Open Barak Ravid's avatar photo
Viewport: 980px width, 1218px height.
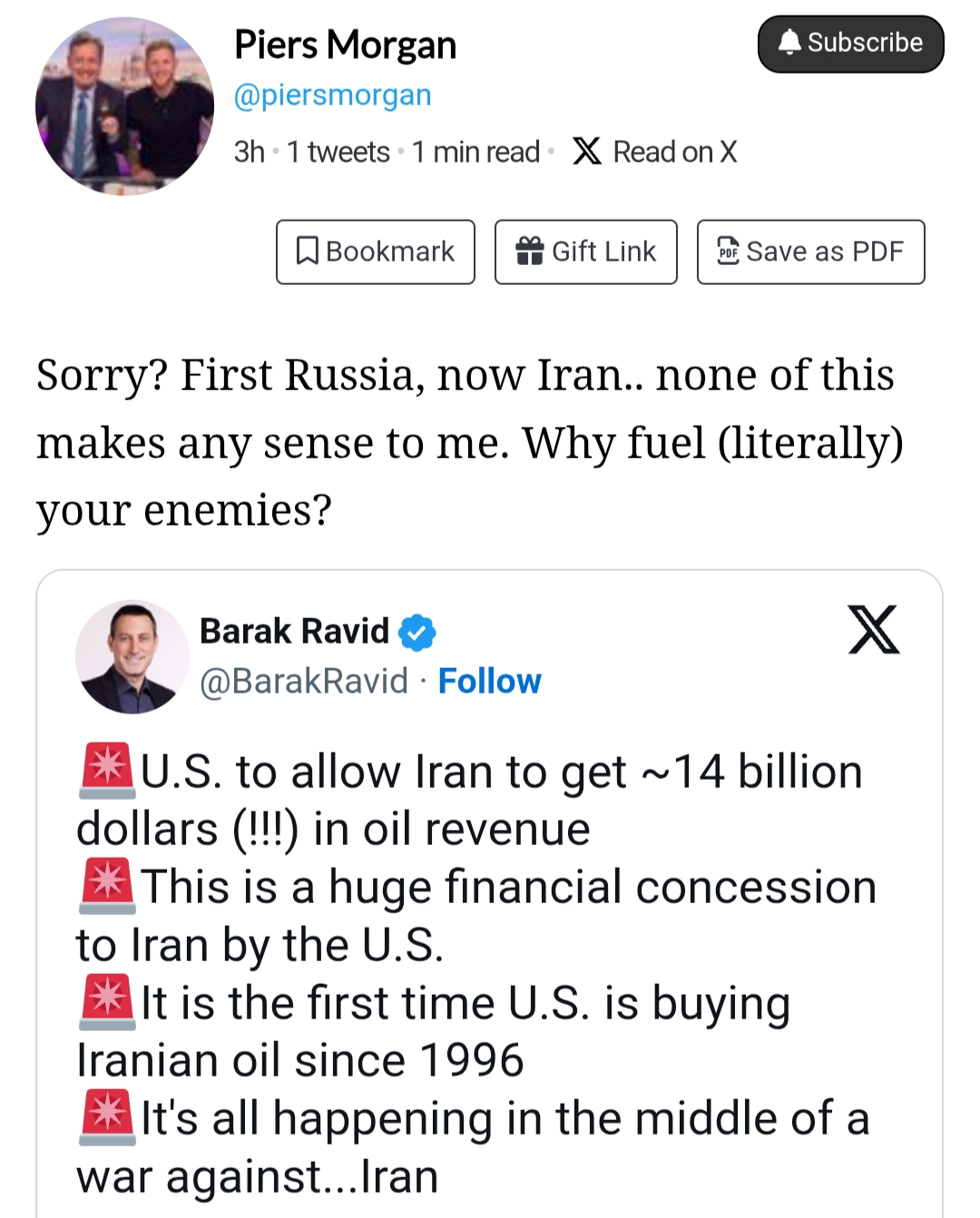pos(132,656)
